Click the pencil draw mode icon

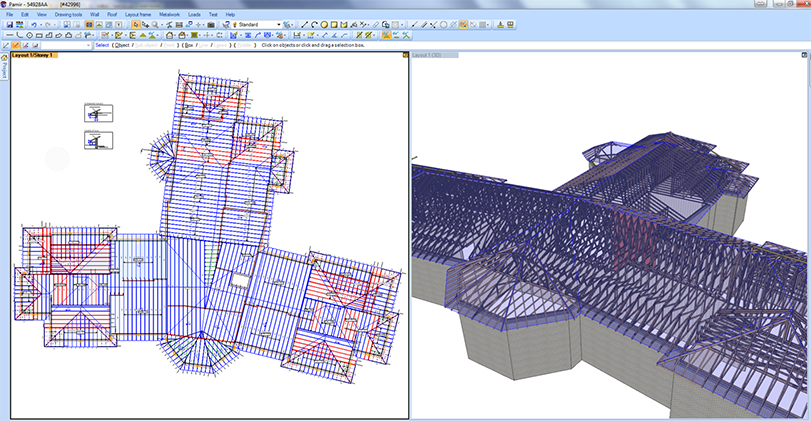click(x=6, y=46)
